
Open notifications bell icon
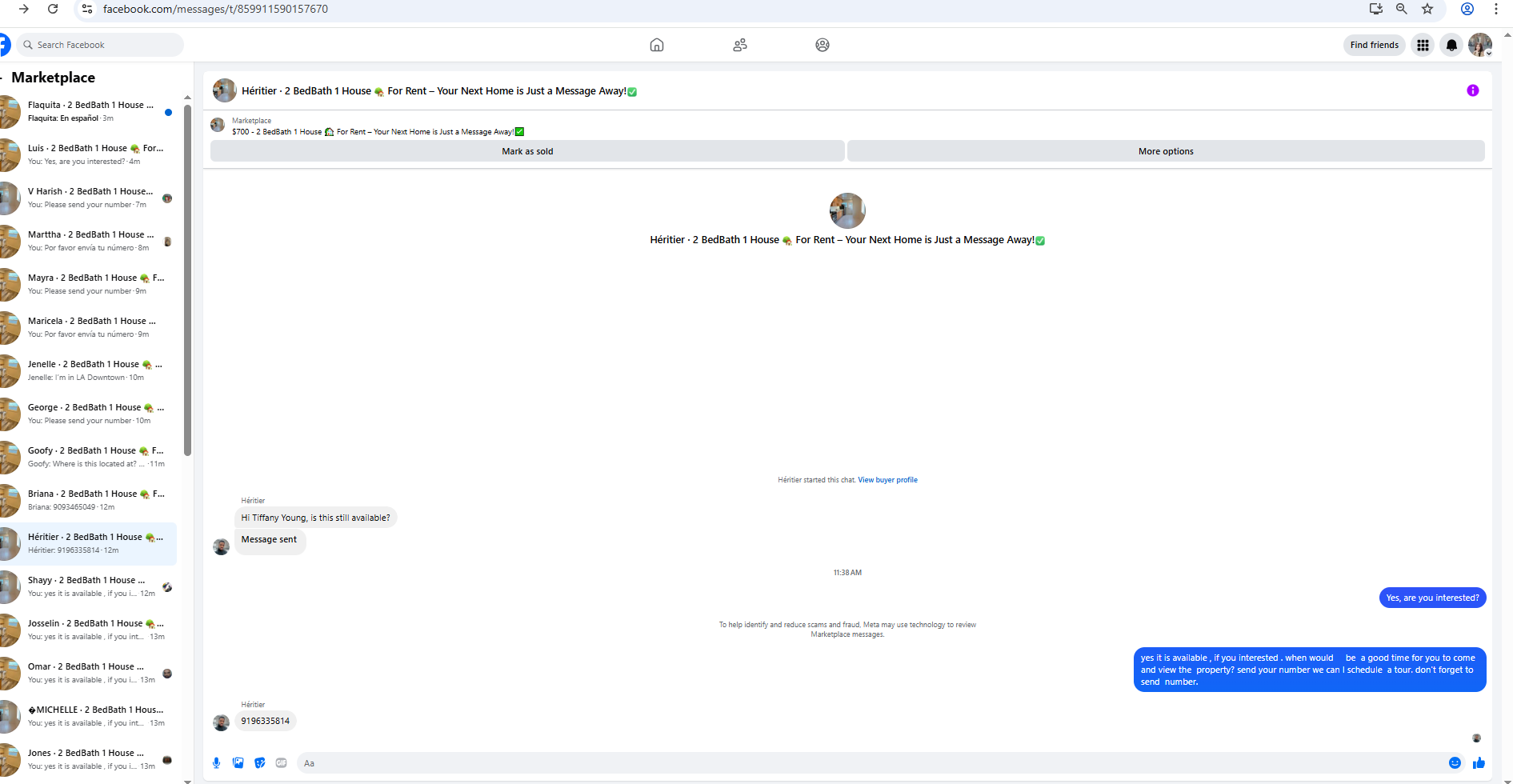click(1451, 45)
